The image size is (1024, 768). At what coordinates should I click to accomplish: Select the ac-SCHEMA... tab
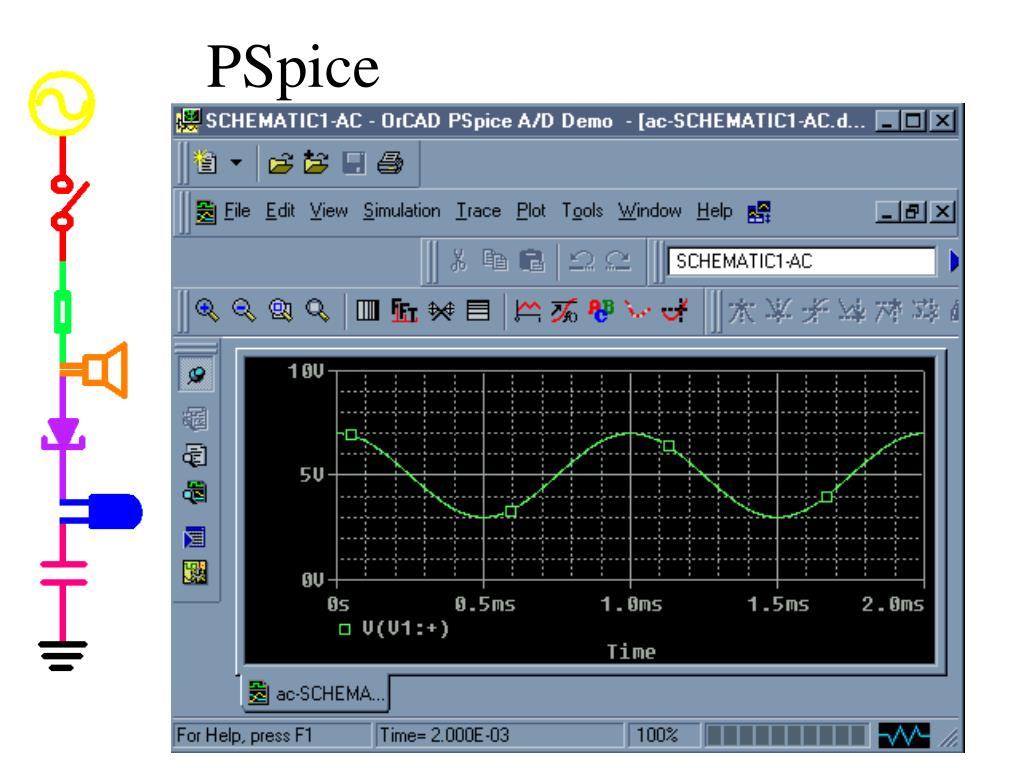316,693
